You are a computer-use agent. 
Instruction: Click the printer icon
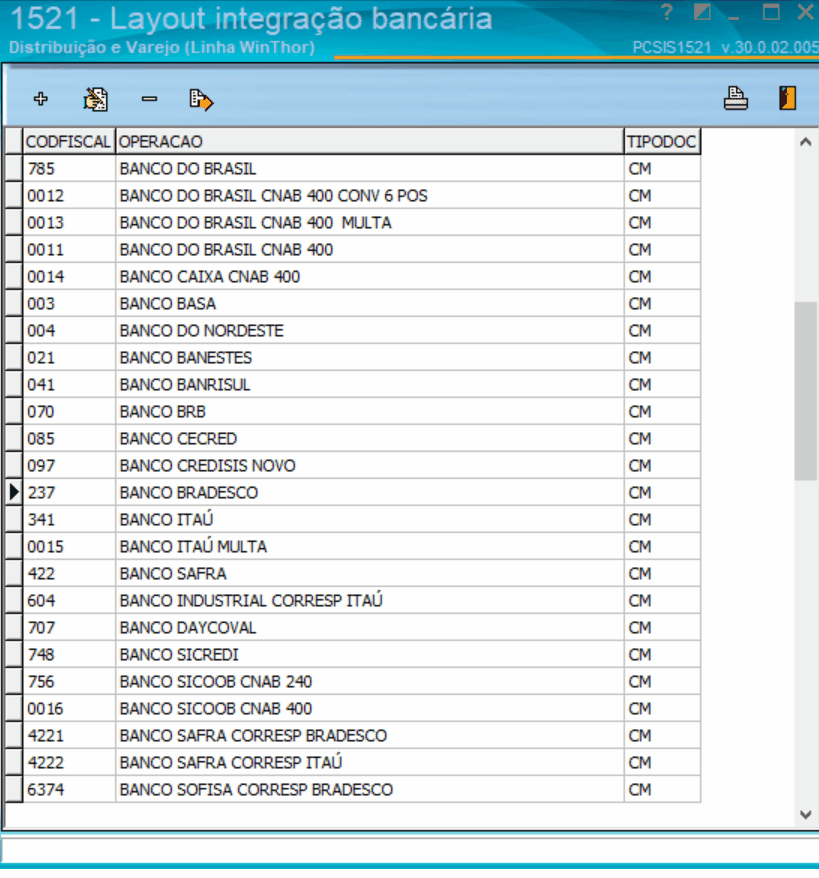pyautogui.click(x=736, y=99)
